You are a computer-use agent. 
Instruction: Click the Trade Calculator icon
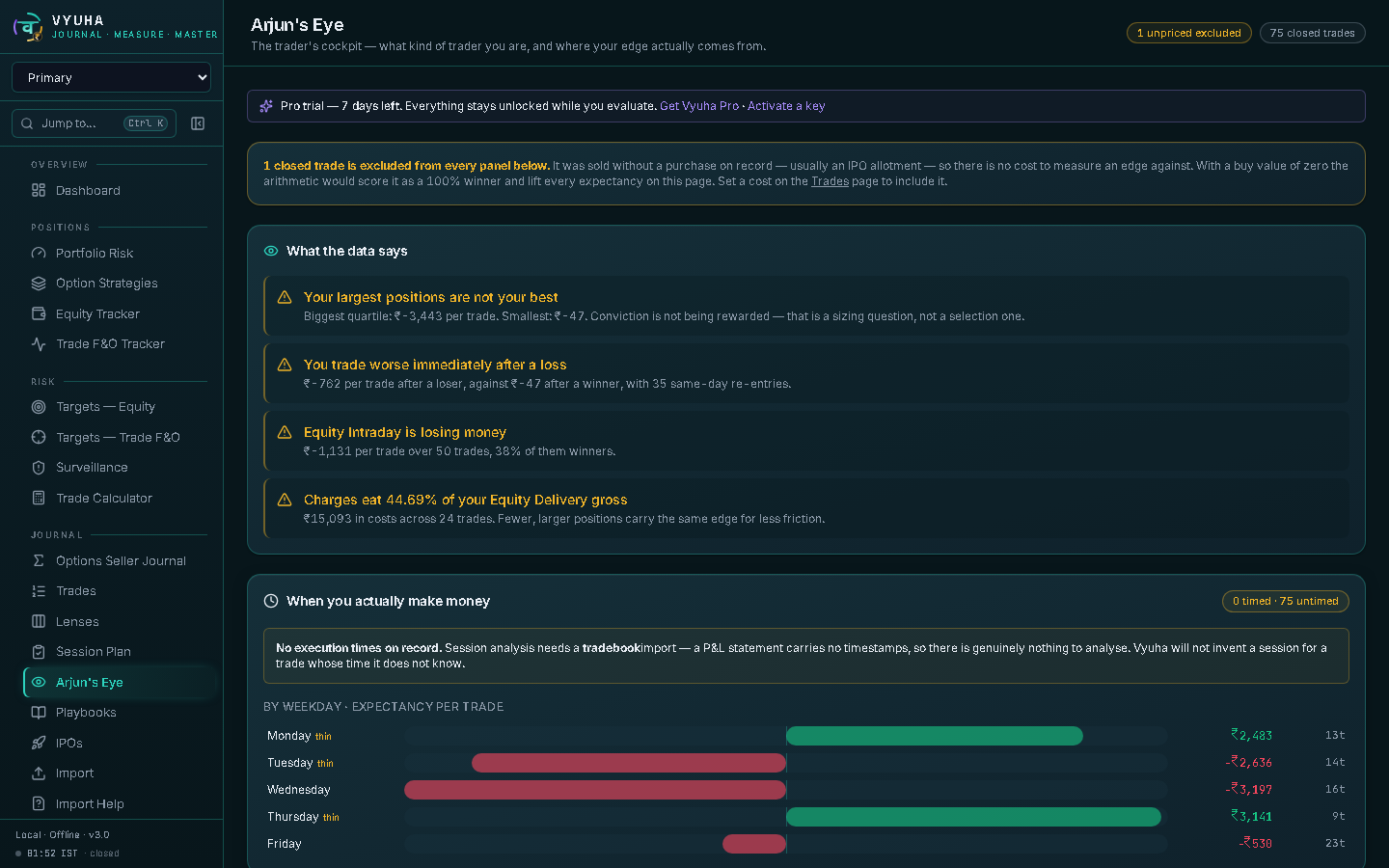(x=39, y=499)
